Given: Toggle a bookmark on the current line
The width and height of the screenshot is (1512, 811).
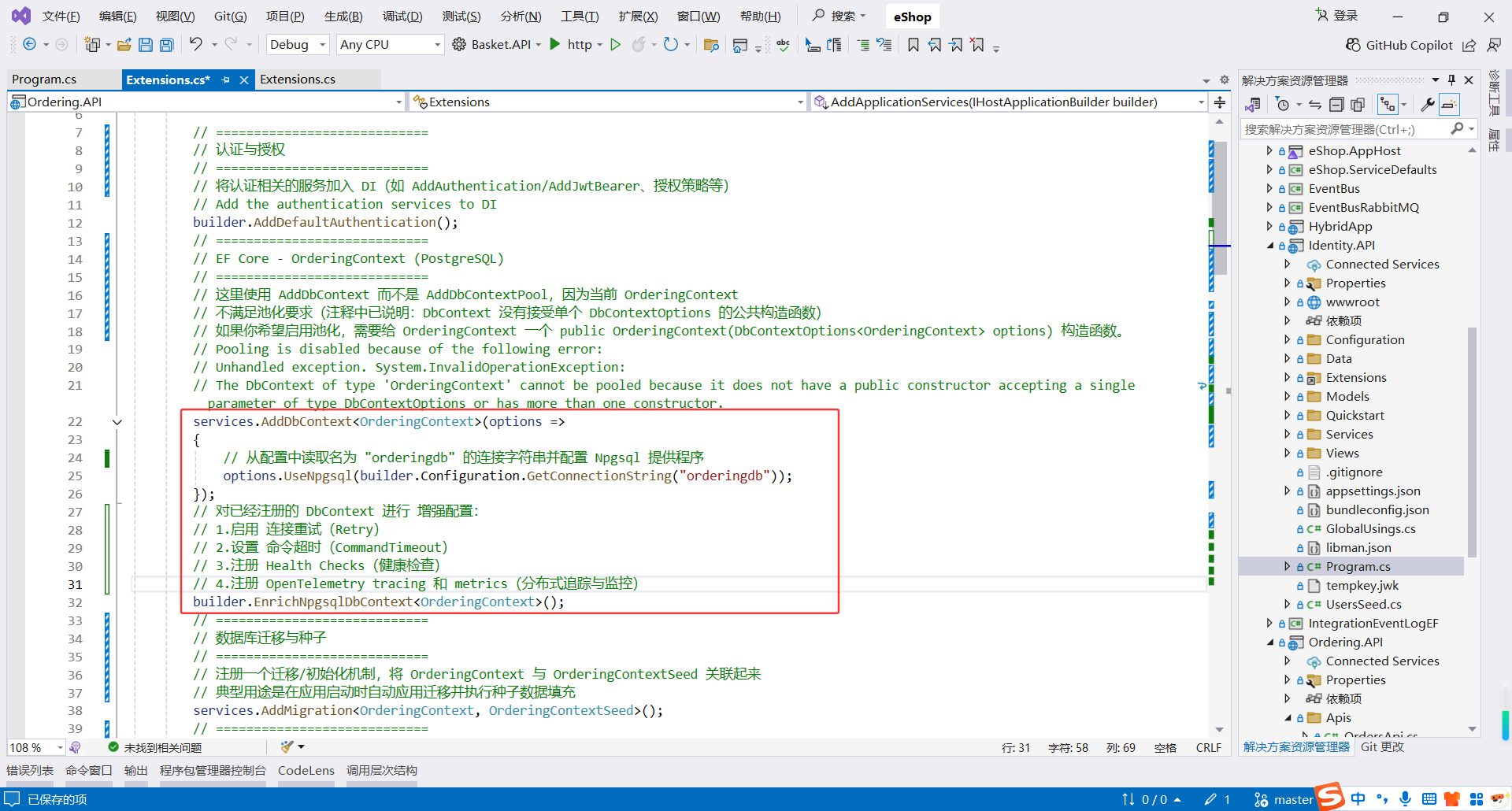Looking at the screenshot, I should [x=913, y=45].
